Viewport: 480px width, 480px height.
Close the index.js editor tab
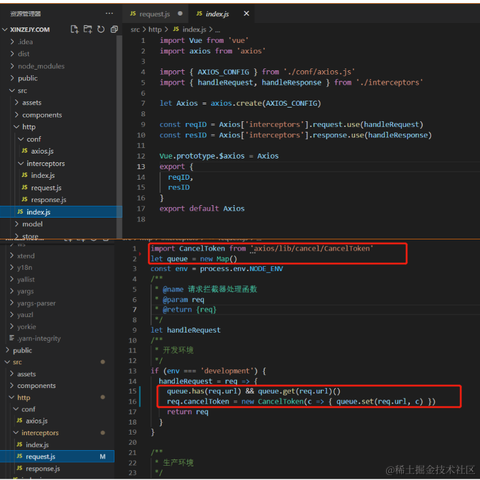[x=246, y=13]
